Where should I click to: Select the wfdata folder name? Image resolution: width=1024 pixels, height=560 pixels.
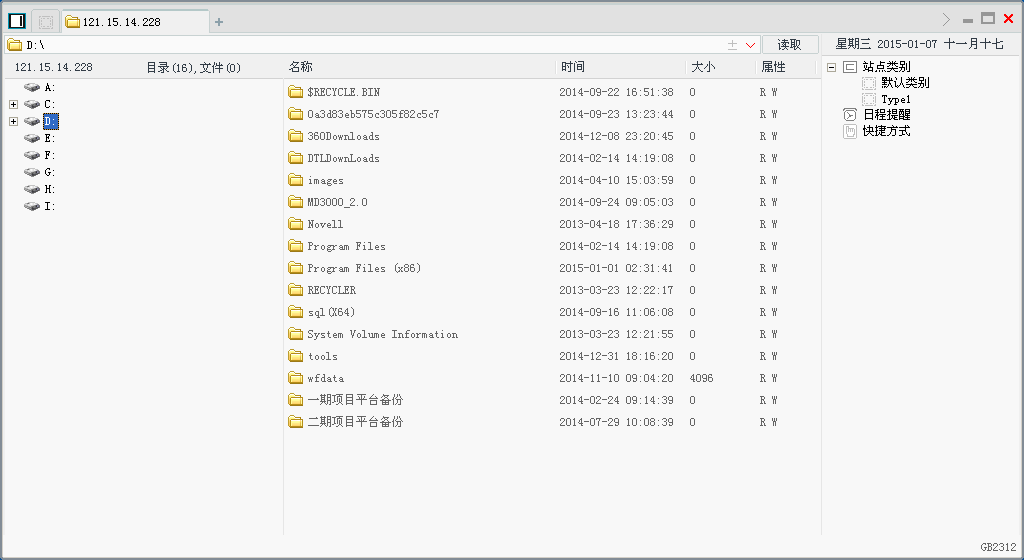click(326, 379)
